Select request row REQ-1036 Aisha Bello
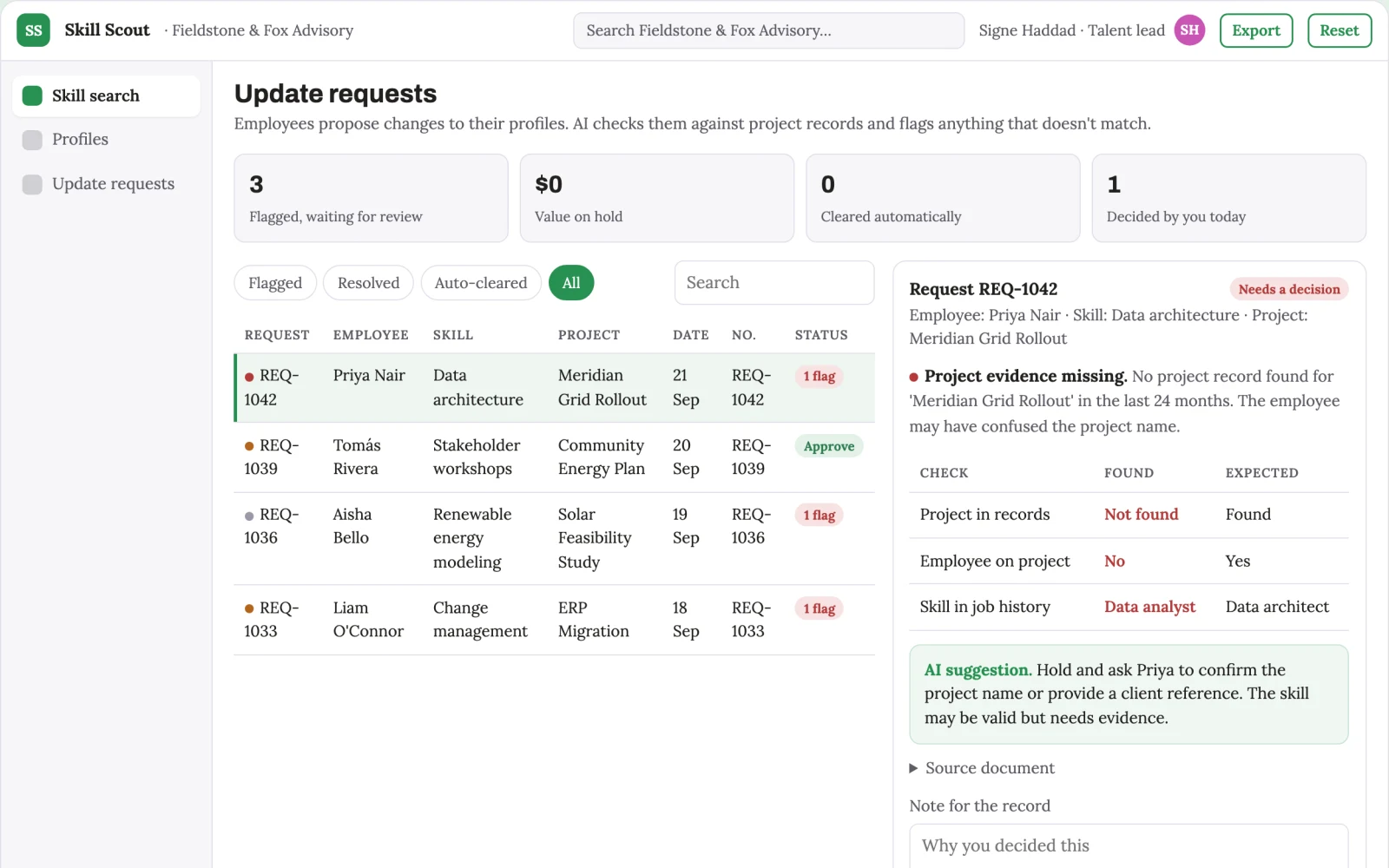This screenshot has width=1389, height=868. 554,538
